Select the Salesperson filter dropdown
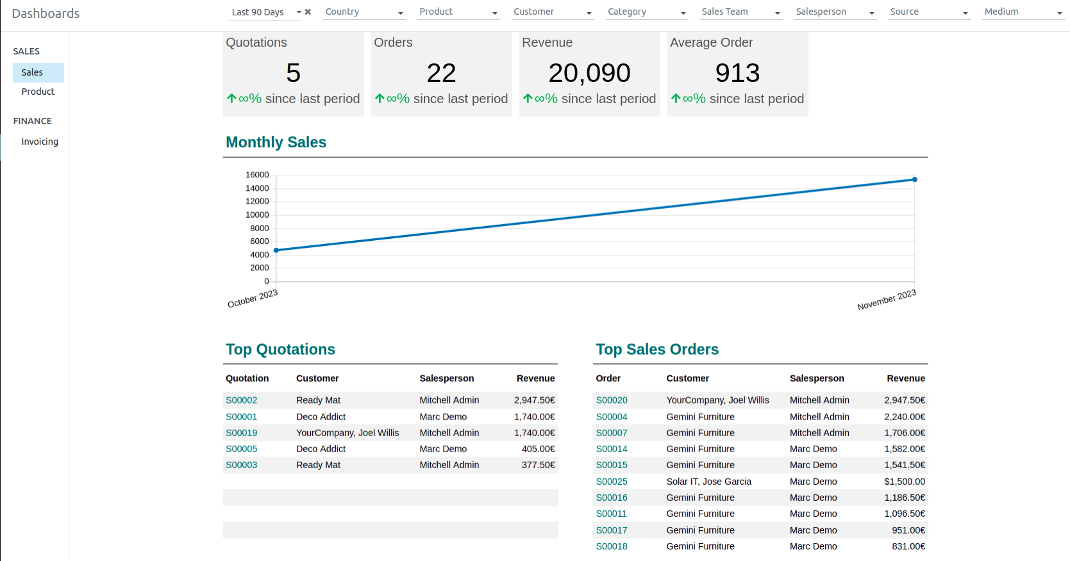 [x=834, y=13]
